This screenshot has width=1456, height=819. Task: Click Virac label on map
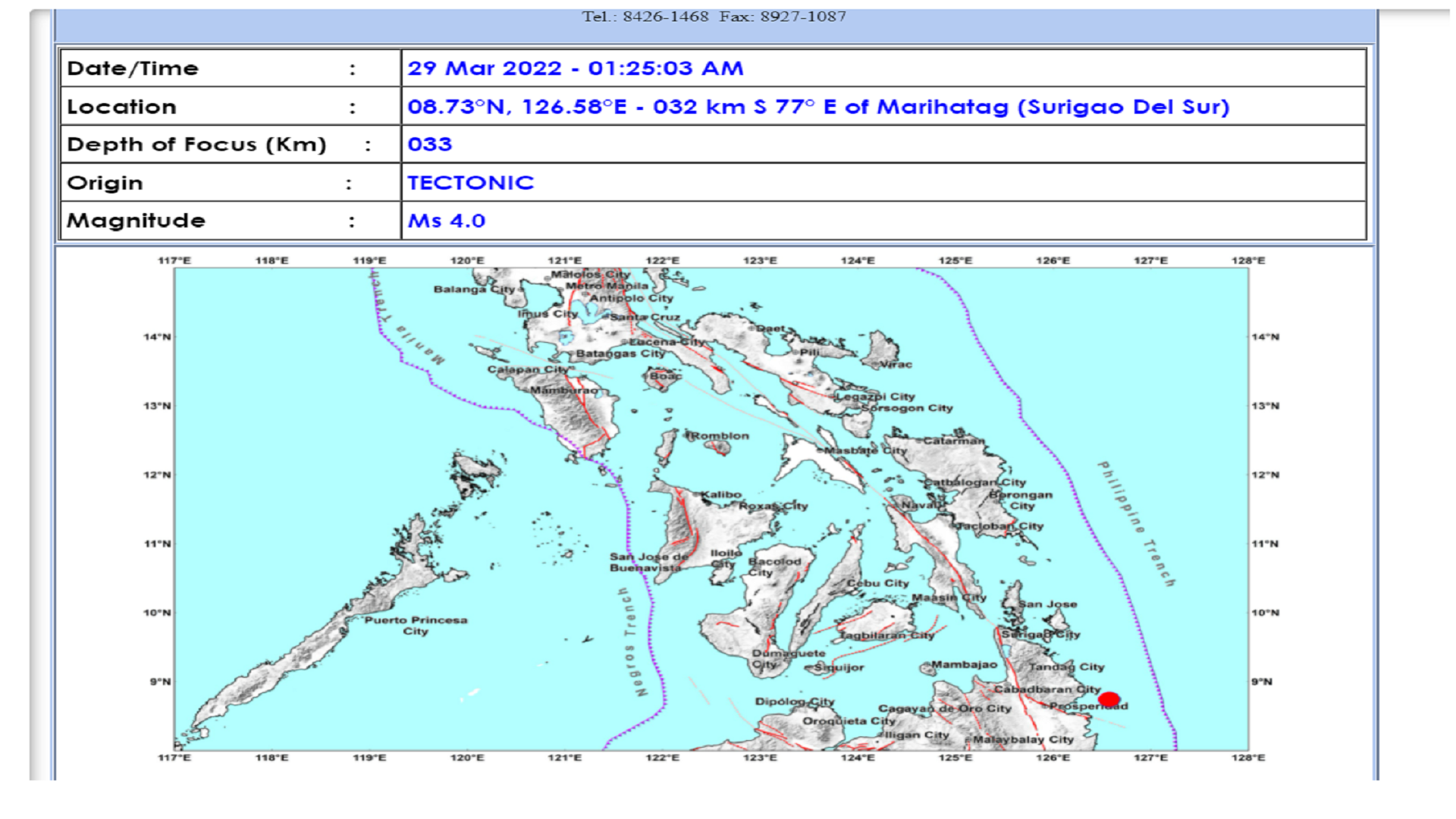click(x=896, y=365)
